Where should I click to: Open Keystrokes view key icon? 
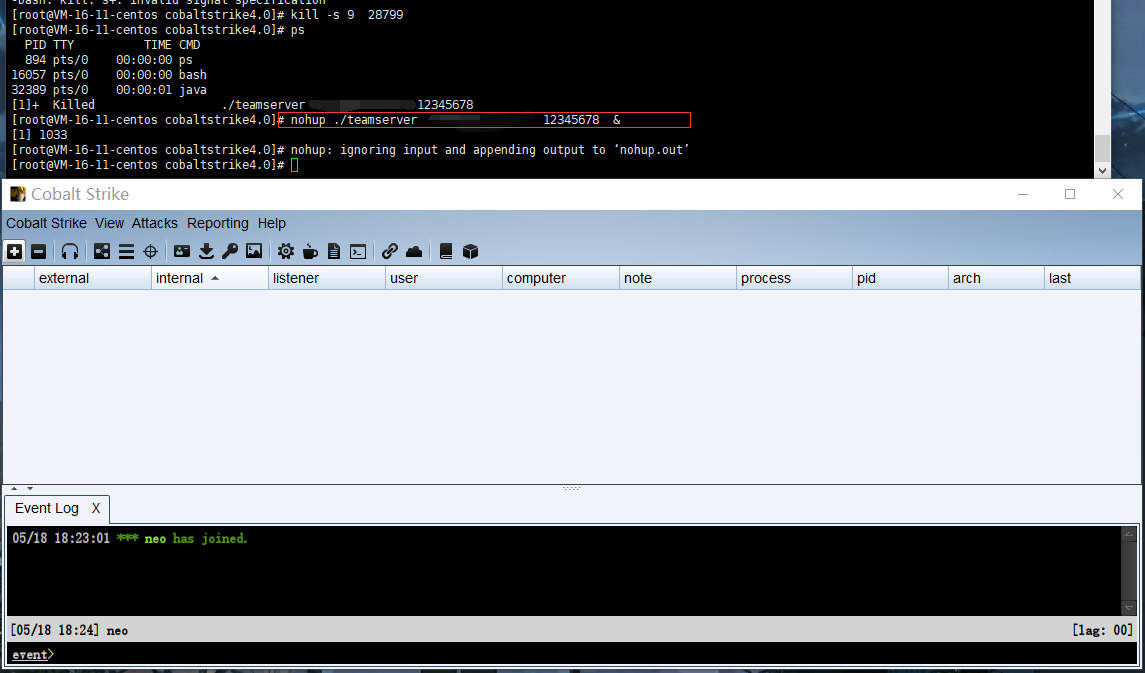230,252
